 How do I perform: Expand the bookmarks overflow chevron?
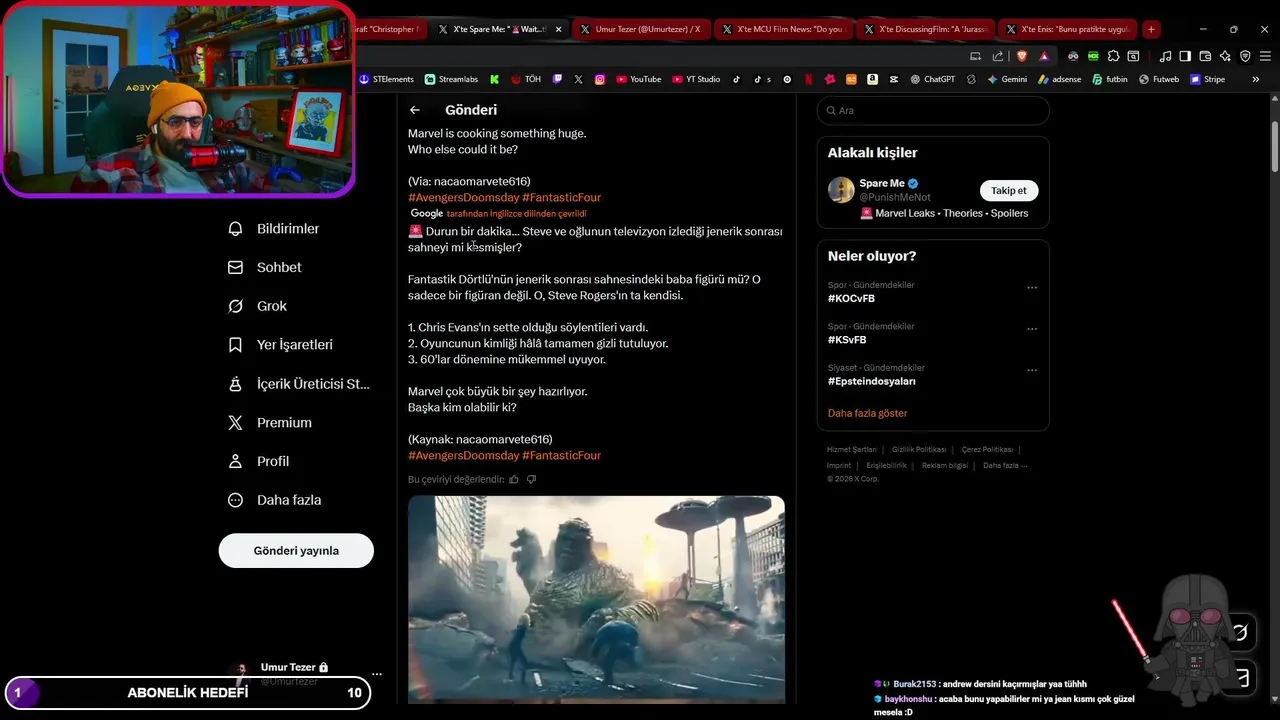tap(1255, 79)
